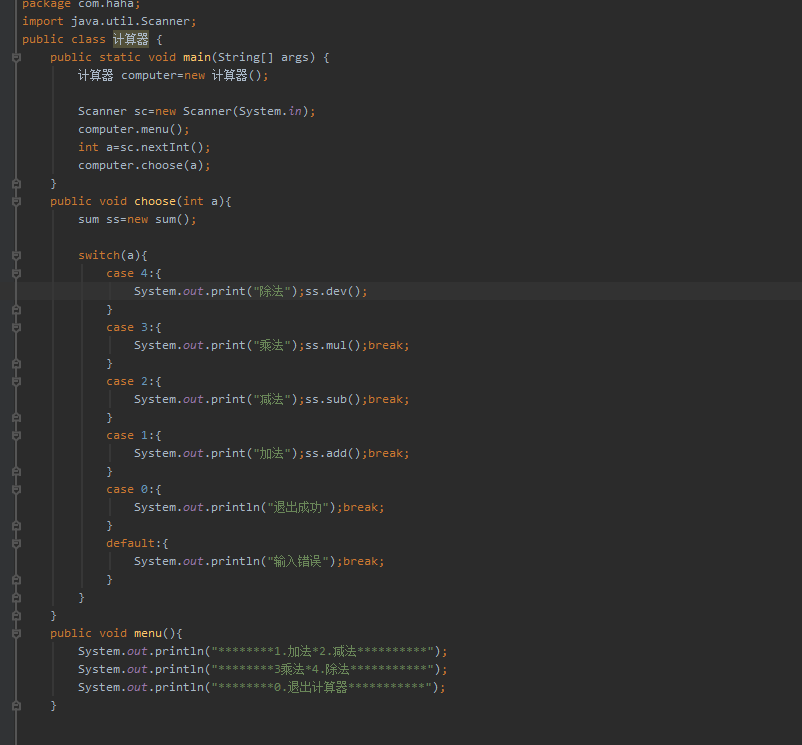This screenshot has width=802, height=745.
Task: Fold the case 4 block in the gutter
Action: [x=16, y=274]
